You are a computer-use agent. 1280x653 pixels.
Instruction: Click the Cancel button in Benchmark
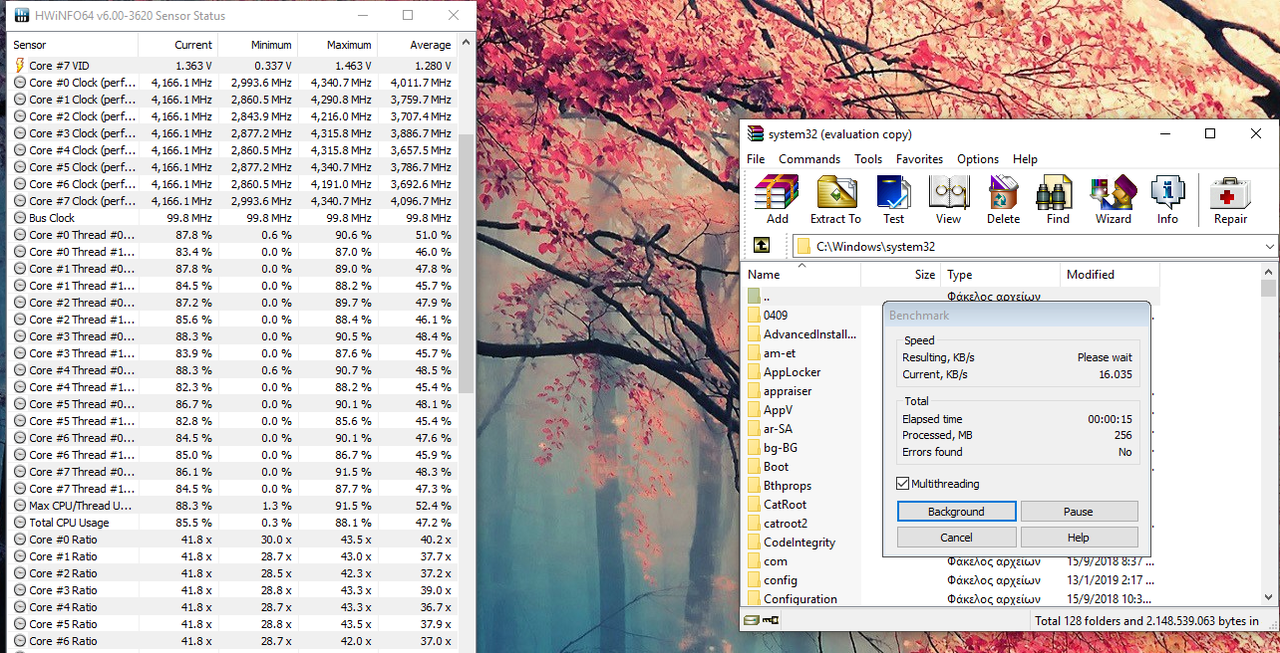[957, 538]
